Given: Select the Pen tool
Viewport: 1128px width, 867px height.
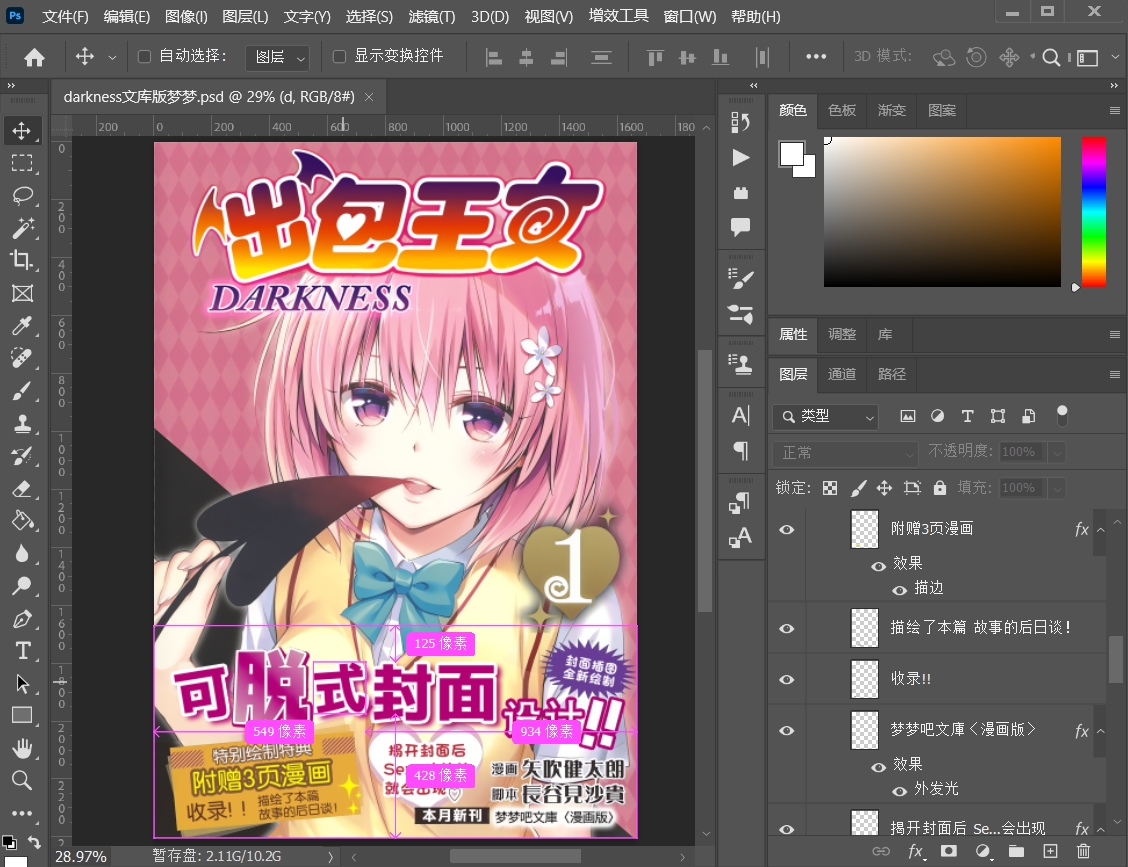Looking at the screenshot, I should pos(22,618).
